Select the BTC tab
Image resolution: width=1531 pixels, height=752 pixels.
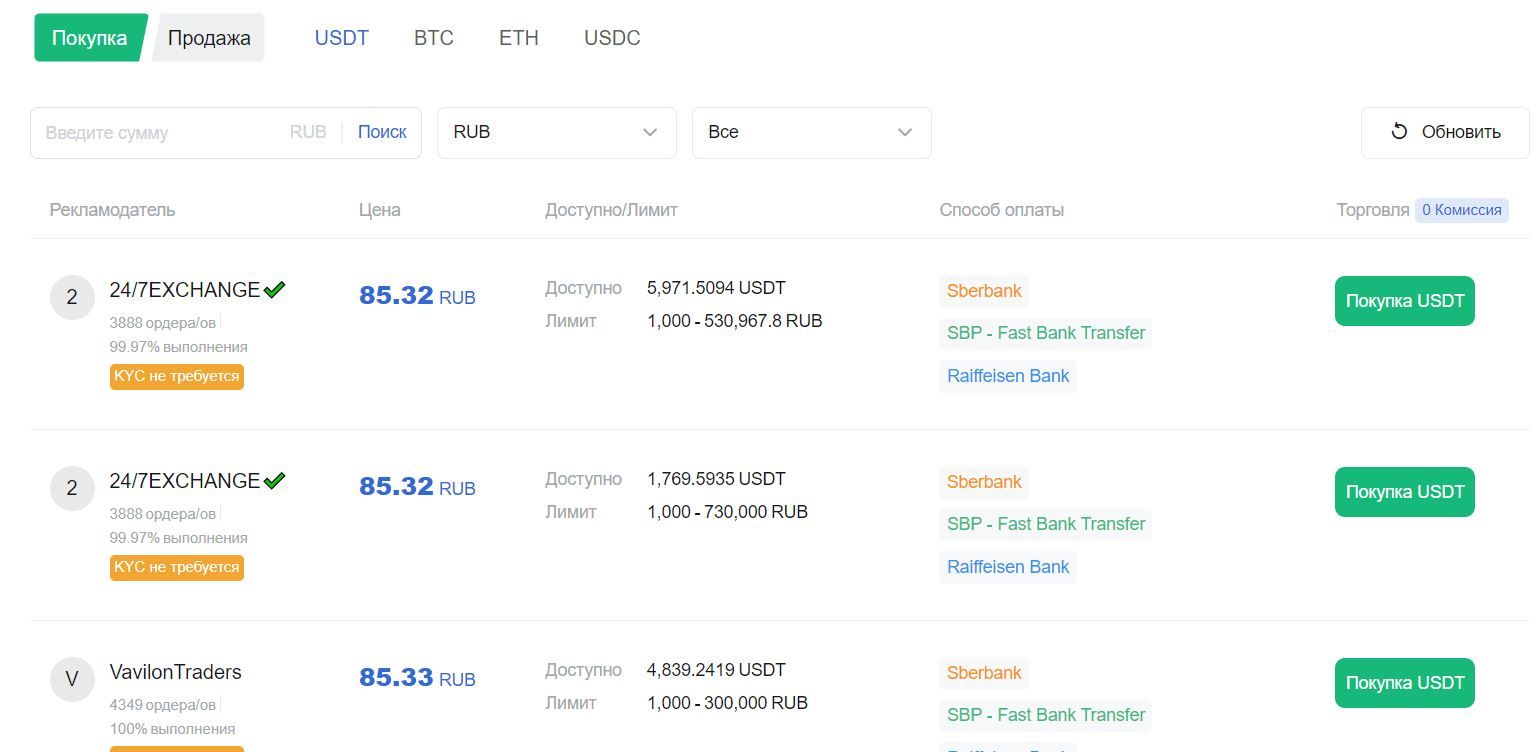coord(434,38)
